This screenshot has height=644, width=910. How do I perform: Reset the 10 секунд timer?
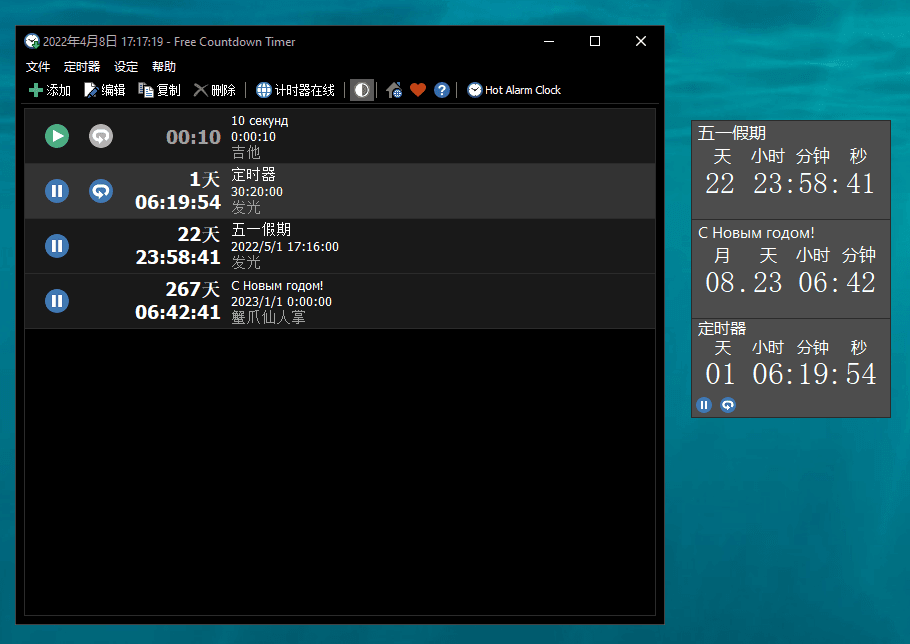[101, 136]
